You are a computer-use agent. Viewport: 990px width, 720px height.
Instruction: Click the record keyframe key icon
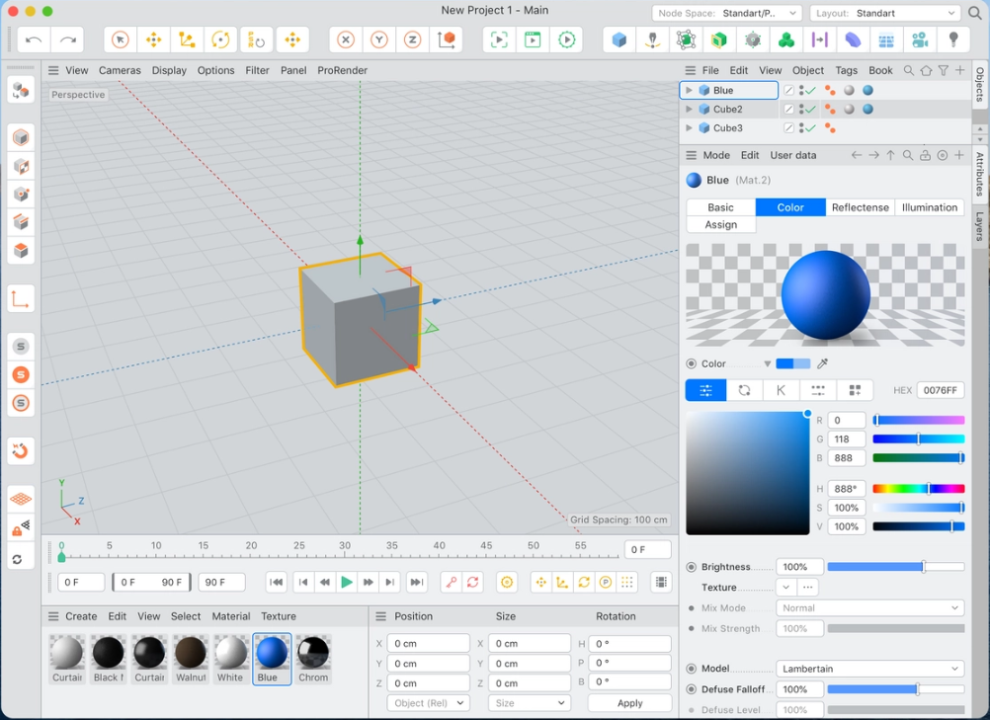450,582
